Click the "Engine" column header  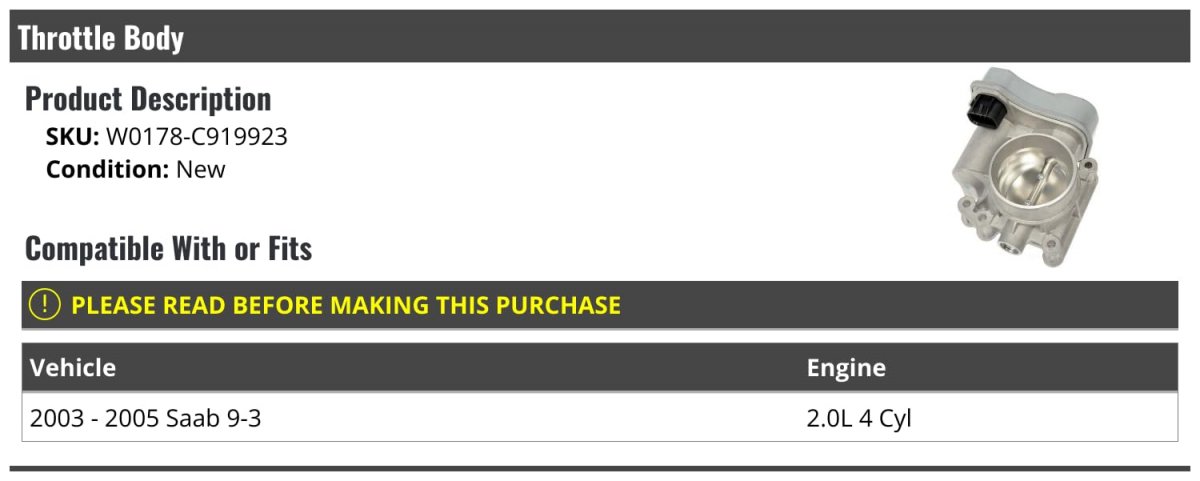(846, 367)
